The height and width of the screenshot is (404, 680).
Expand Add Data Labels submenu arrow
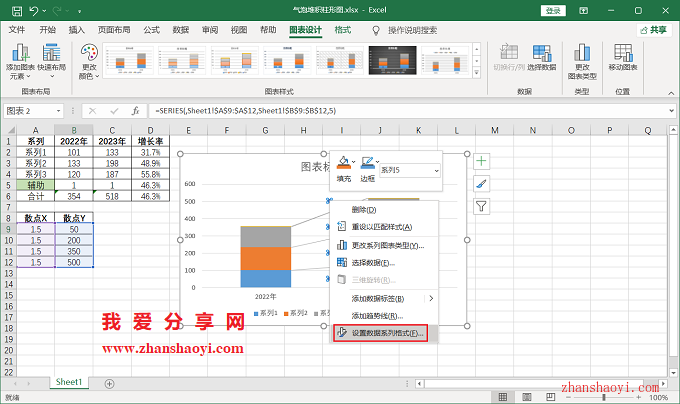click(x=431, y=298)
